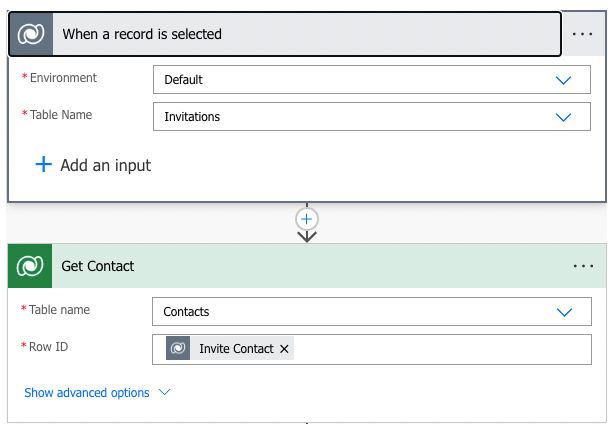The height and width of the screenshot is (433, 616).
Task: Select the Invite Contact dynamic content token
Action: point(235,348)
